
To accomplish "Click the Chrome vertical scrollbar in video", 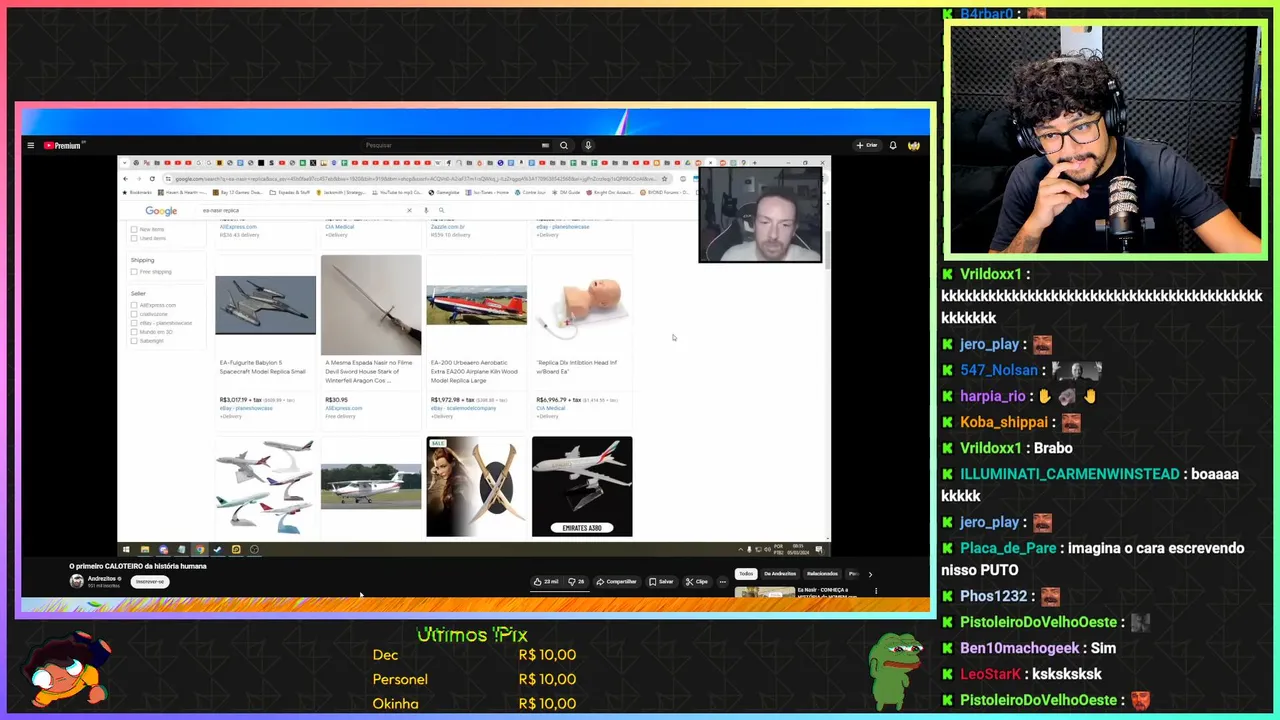I will pyautogui.click(x=826, y=250).
